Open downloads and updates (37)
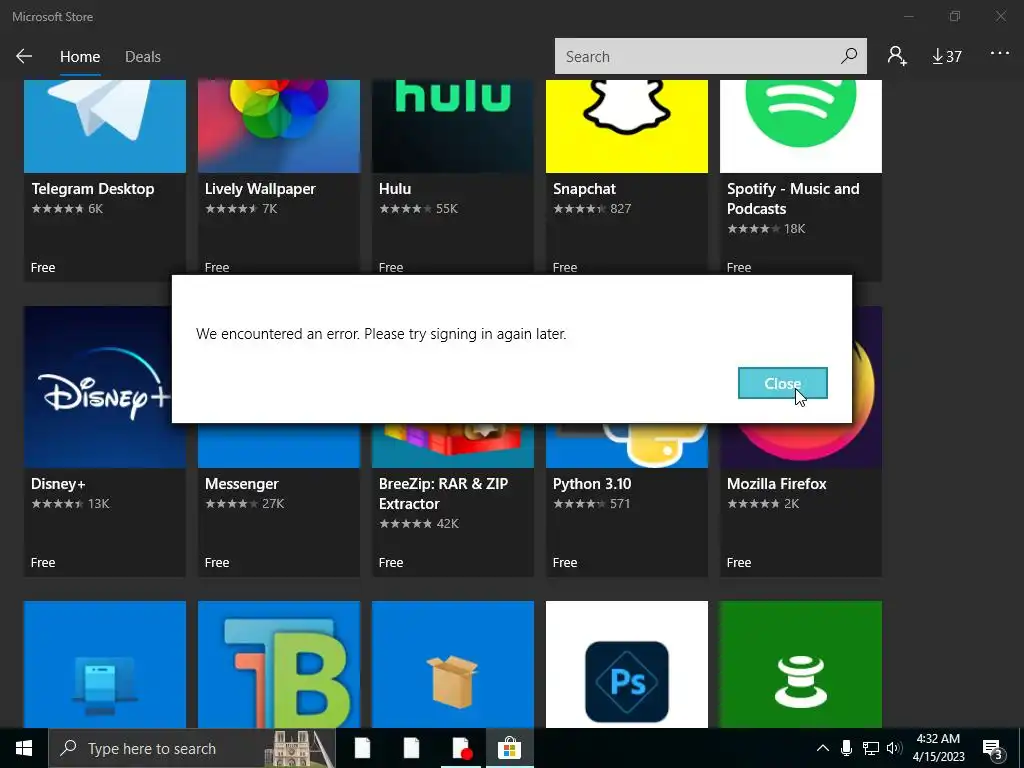 [x=946, y=57]
